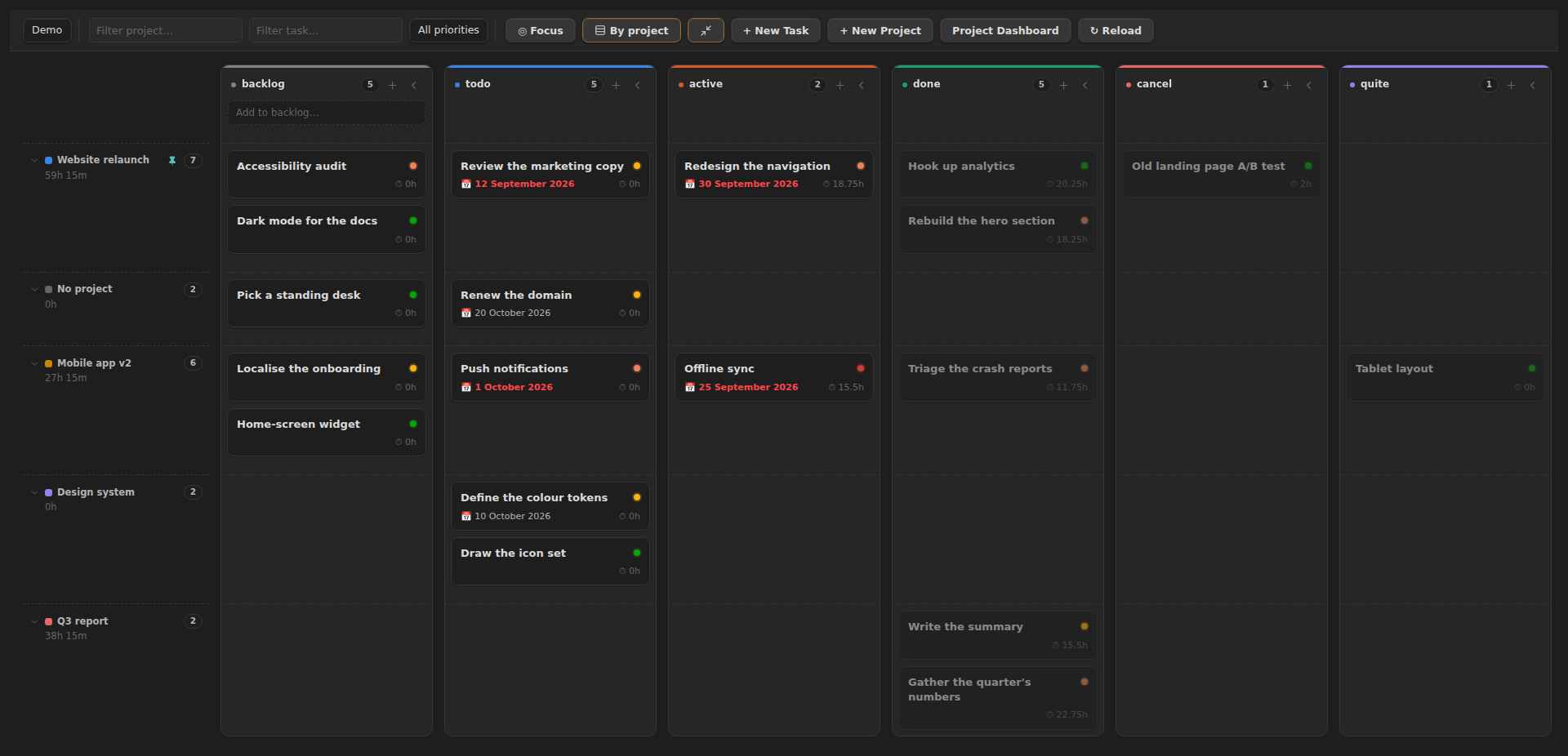Click priority dot on Tablet layout card
Viewport: 1568px width, 756px height.
point(1532,368)
